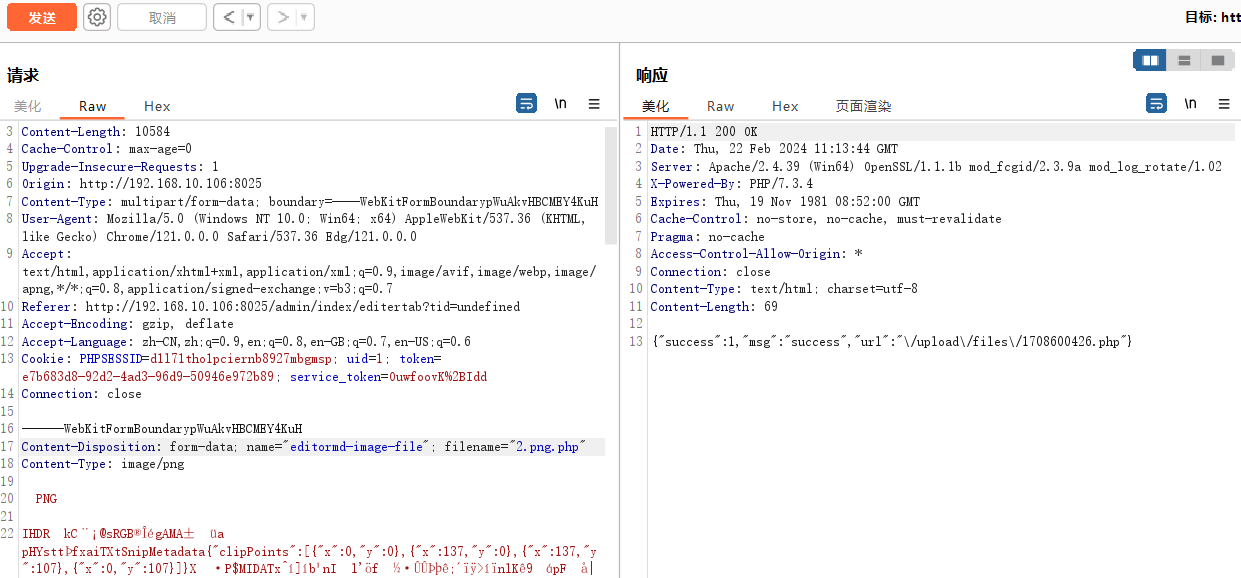Click the 取消 cancel button
The height and width of the screenshot is (578, 1241).
(162, 17)
